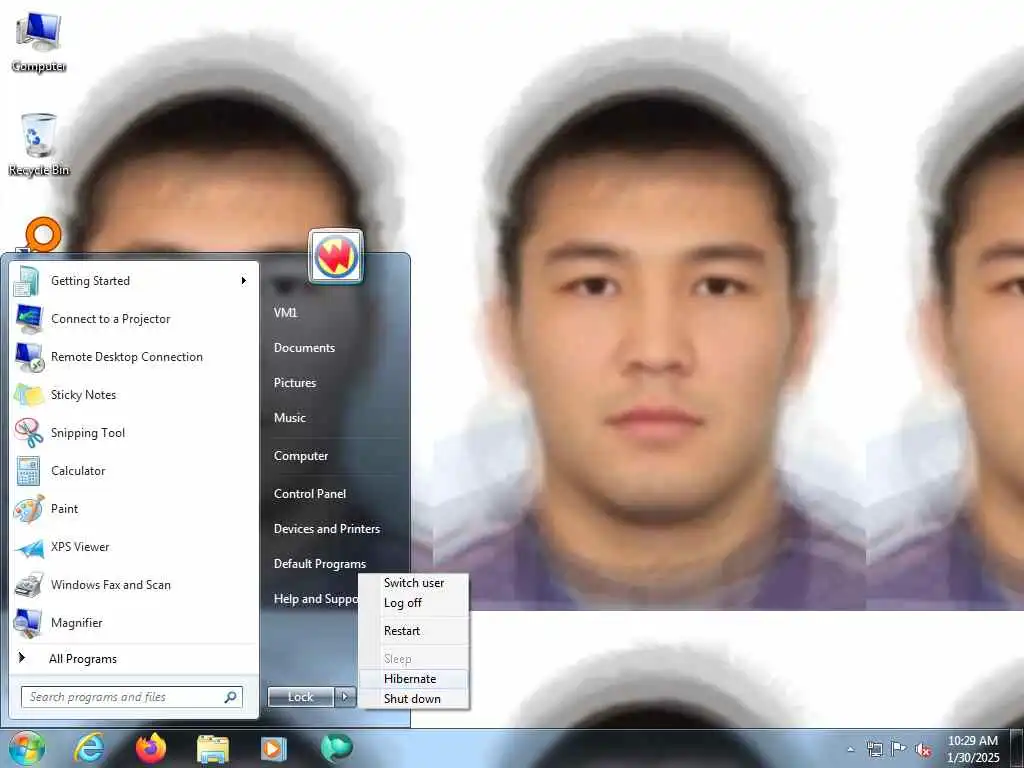Open Default Programs
Viewport: 1024px width, 768px height.
319,564
